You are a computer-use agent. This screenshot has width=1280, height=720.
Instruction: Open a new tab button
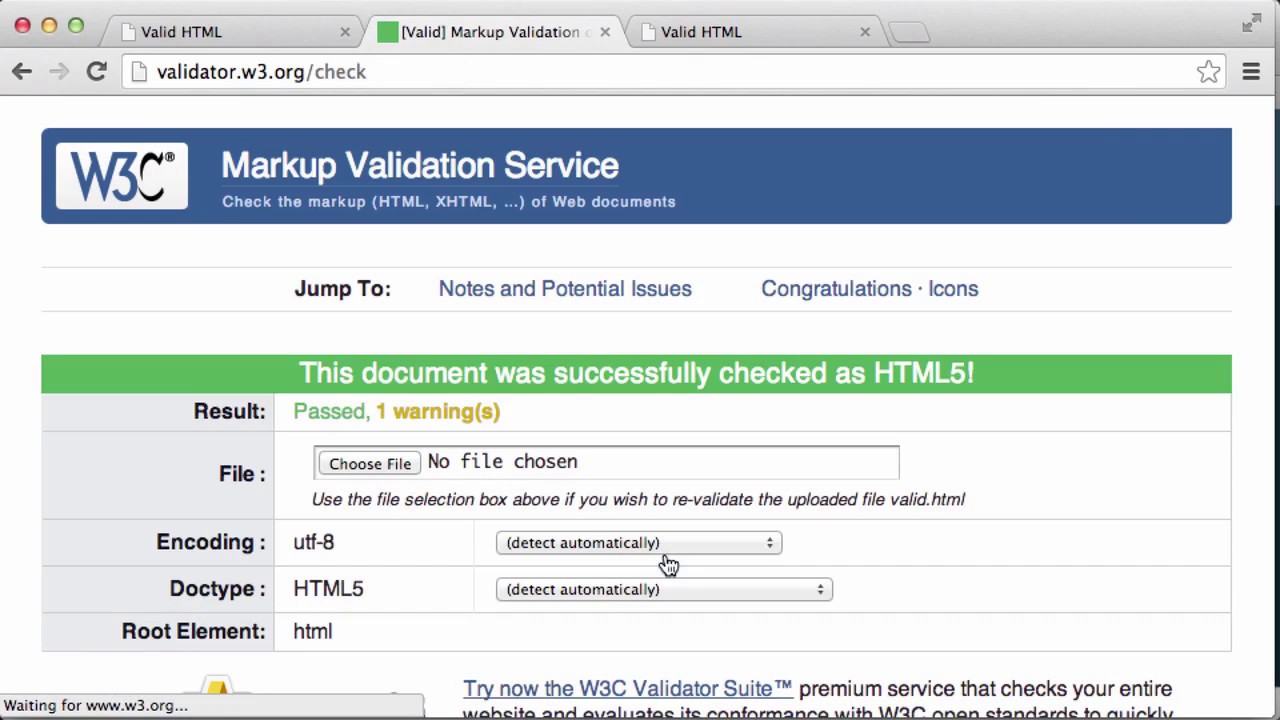pyautogui.click(x=909, y=32)
